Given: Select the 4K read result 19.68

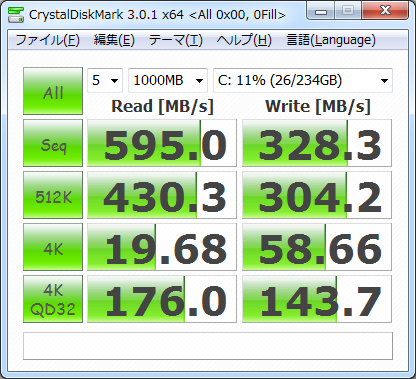Looking at the screenshot, I should 162,247.
